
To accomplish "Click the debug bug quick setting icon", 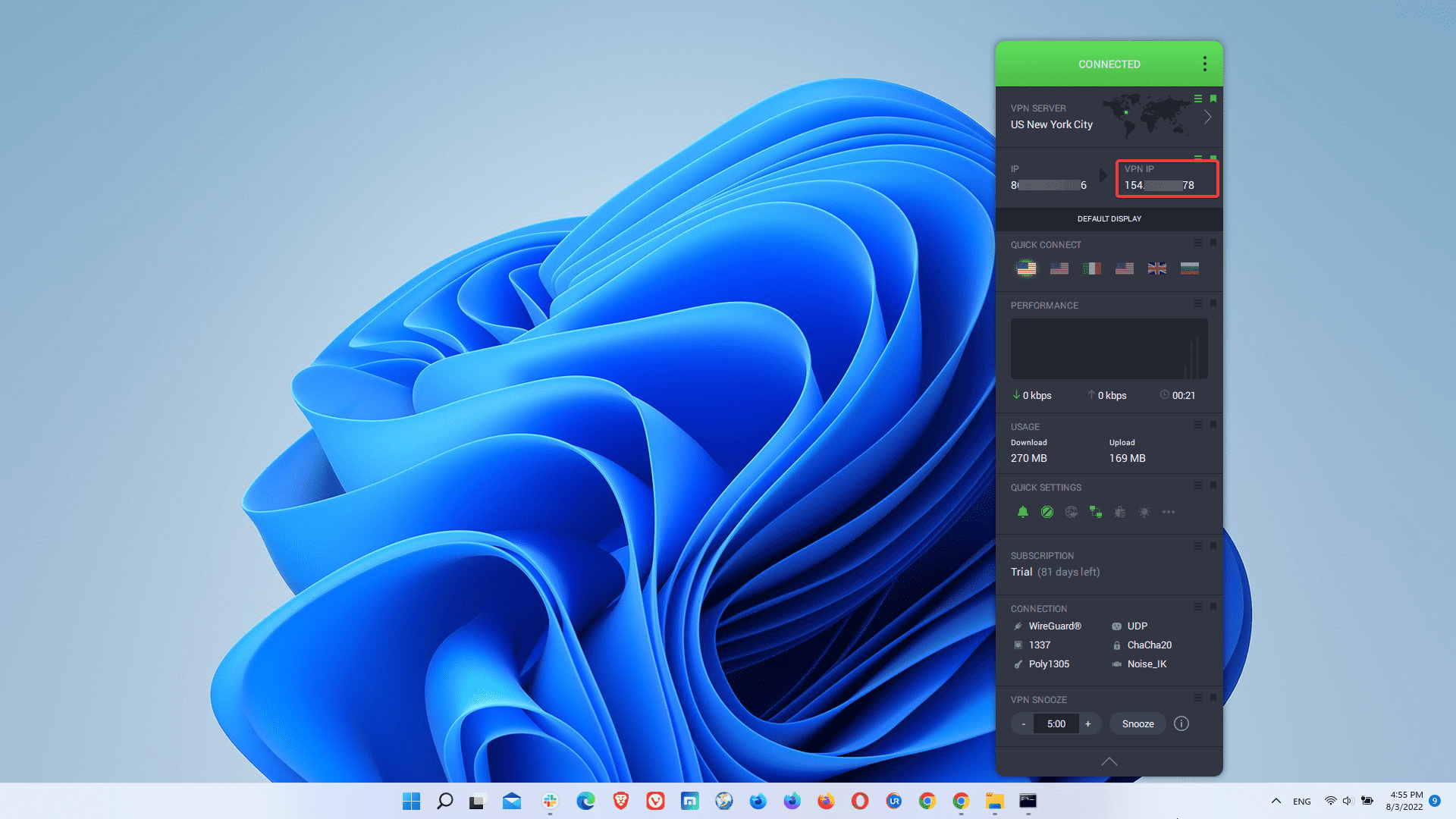I will point(1120,512).
